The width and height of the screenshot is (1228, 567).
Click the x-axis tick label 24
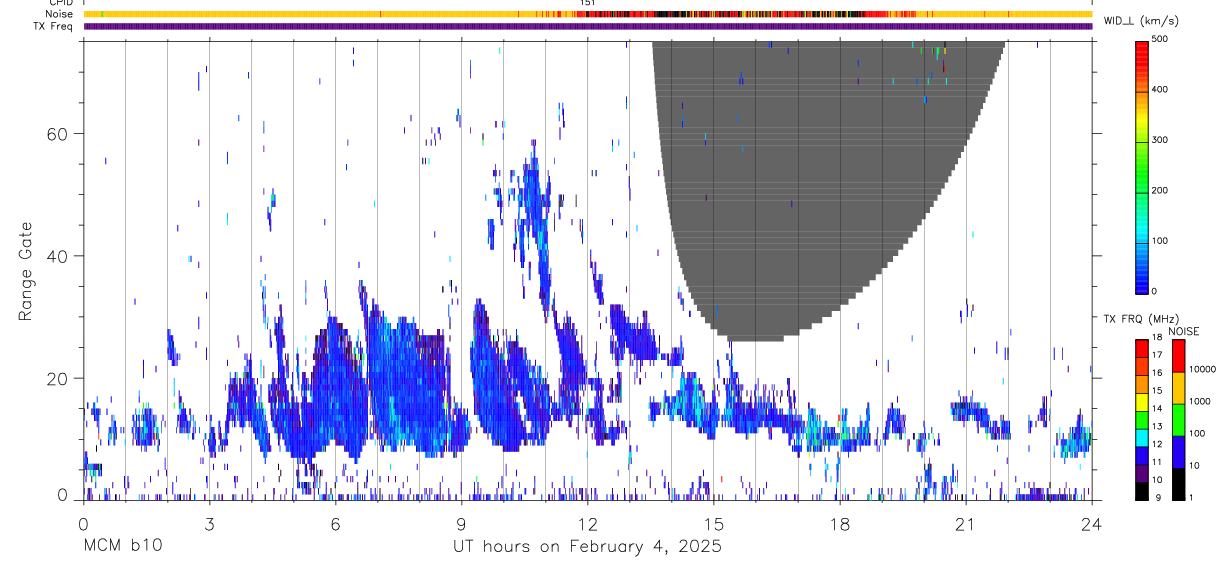click(x=1091, y=523)
